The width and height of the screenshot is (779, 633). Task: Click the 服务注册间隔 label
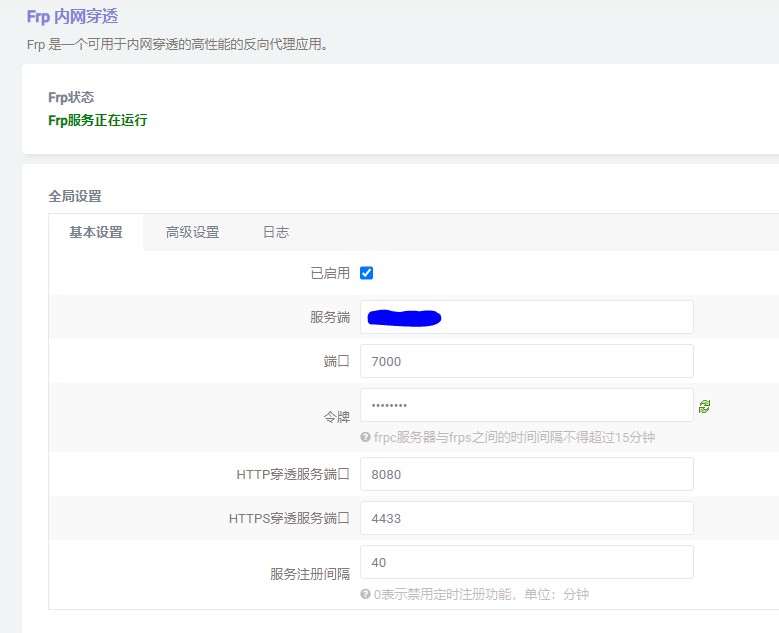310,575
